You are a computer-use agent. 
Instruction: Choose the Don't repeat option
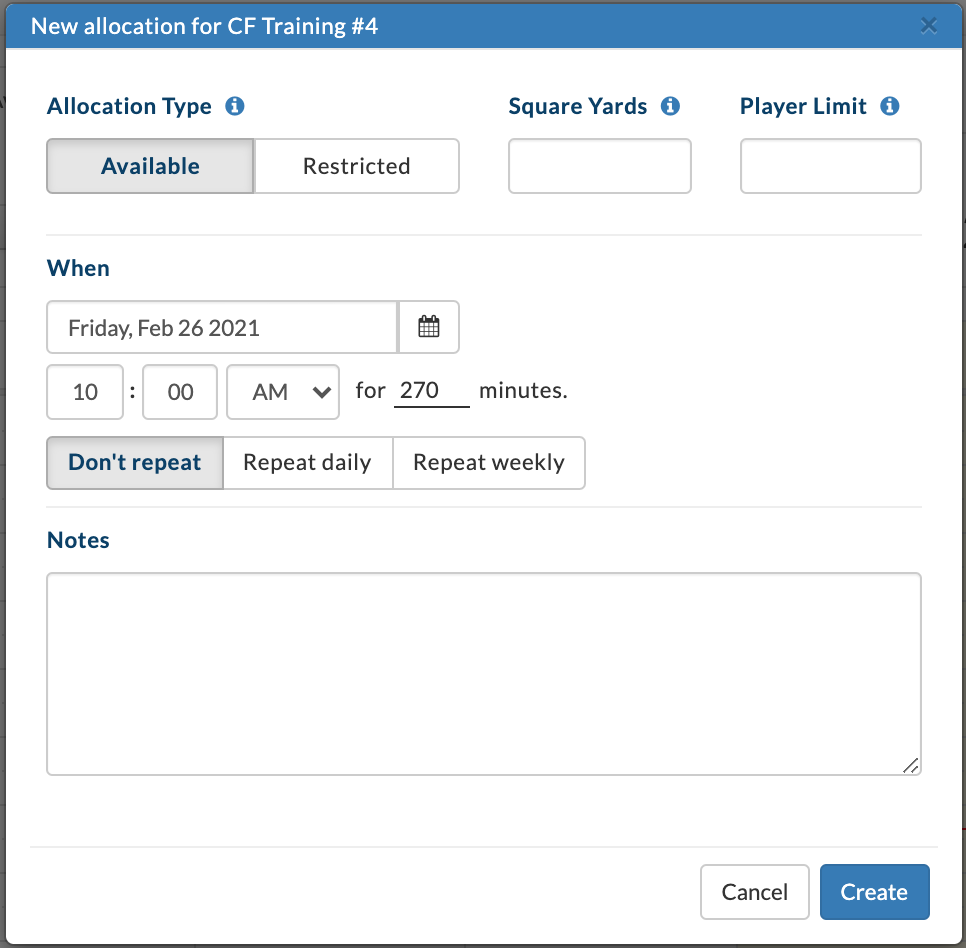point(135,463)
